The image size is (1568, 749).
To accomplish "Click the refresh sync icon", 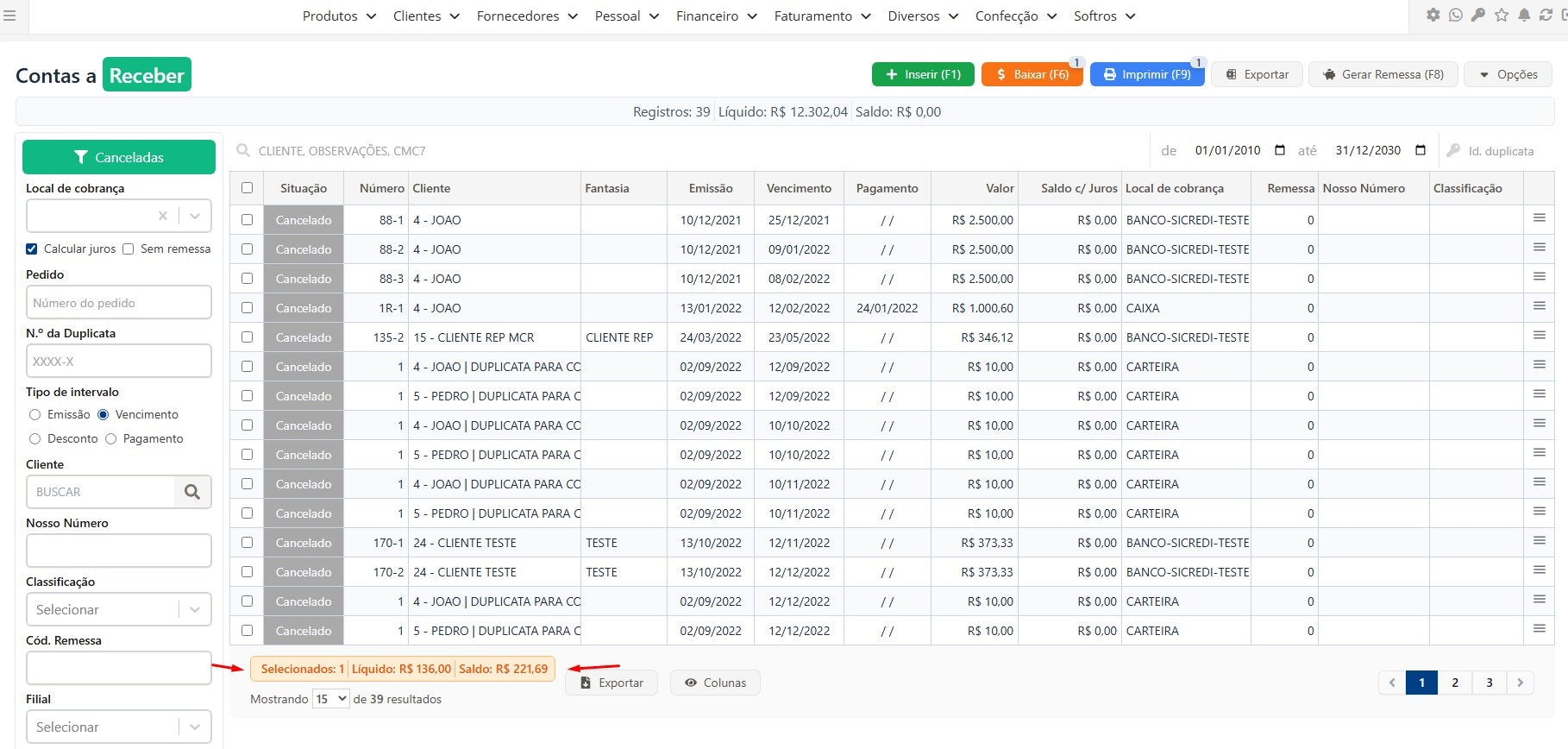I will 1546,15.
